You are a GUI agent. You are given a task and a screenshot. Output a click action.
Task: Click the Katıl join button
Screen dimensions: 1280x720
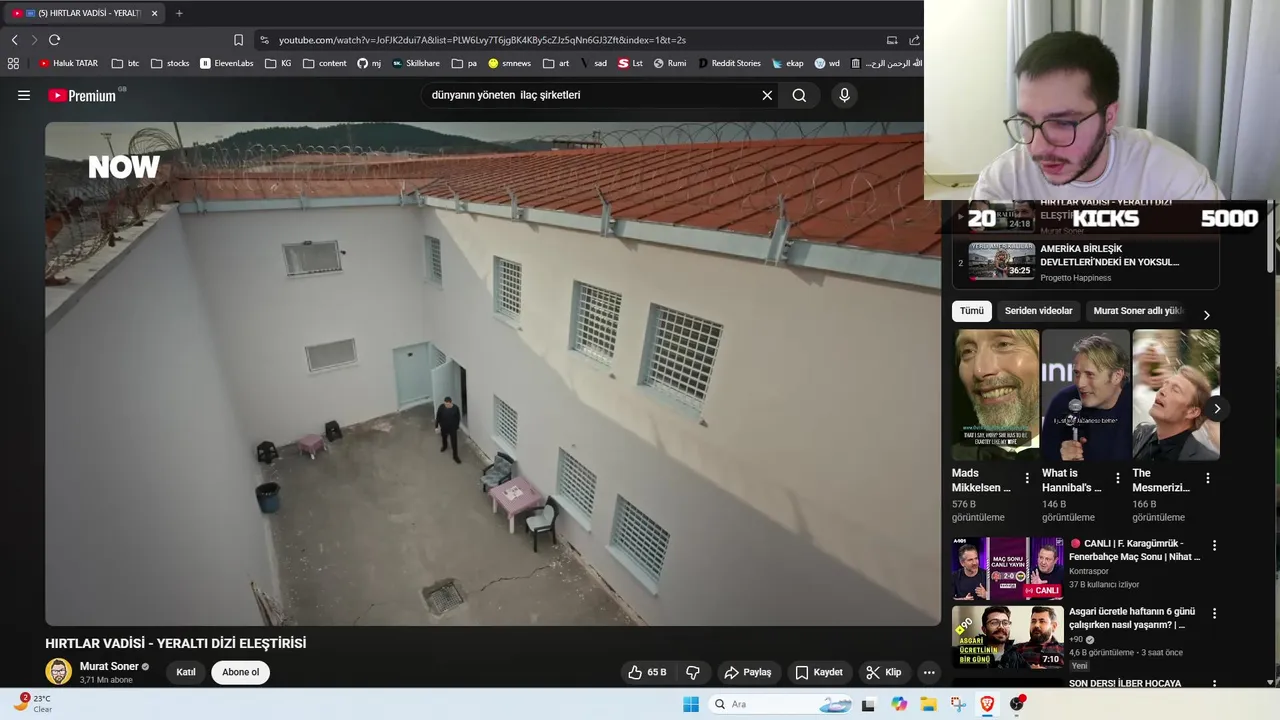[x=186, y=672]
